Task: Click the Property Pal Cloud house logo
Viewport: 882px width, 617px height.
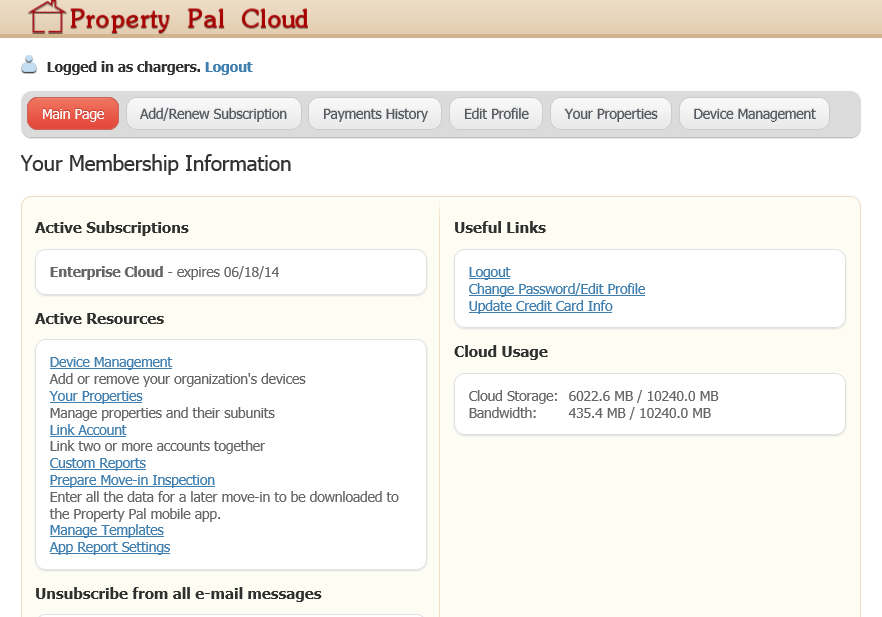Action: point(47,17)
